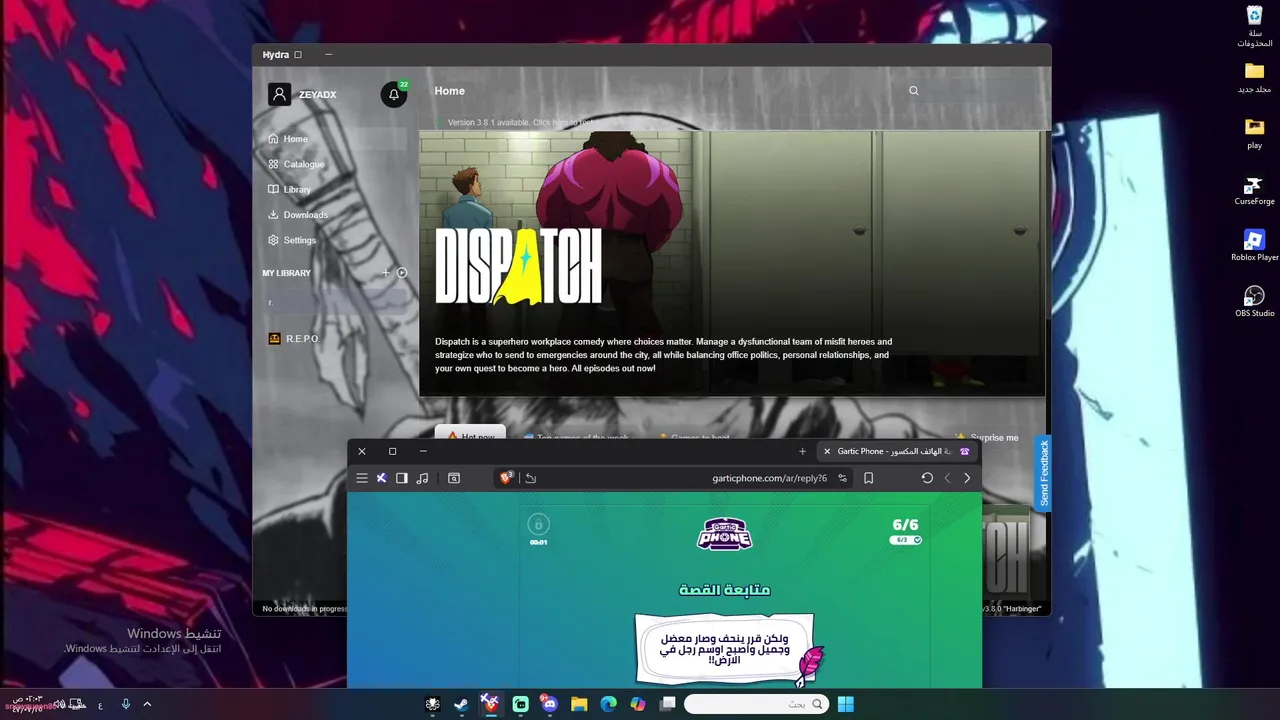Open Library in the Hydra sidebar
The image size is (1280, 720).
pos(290,189)
